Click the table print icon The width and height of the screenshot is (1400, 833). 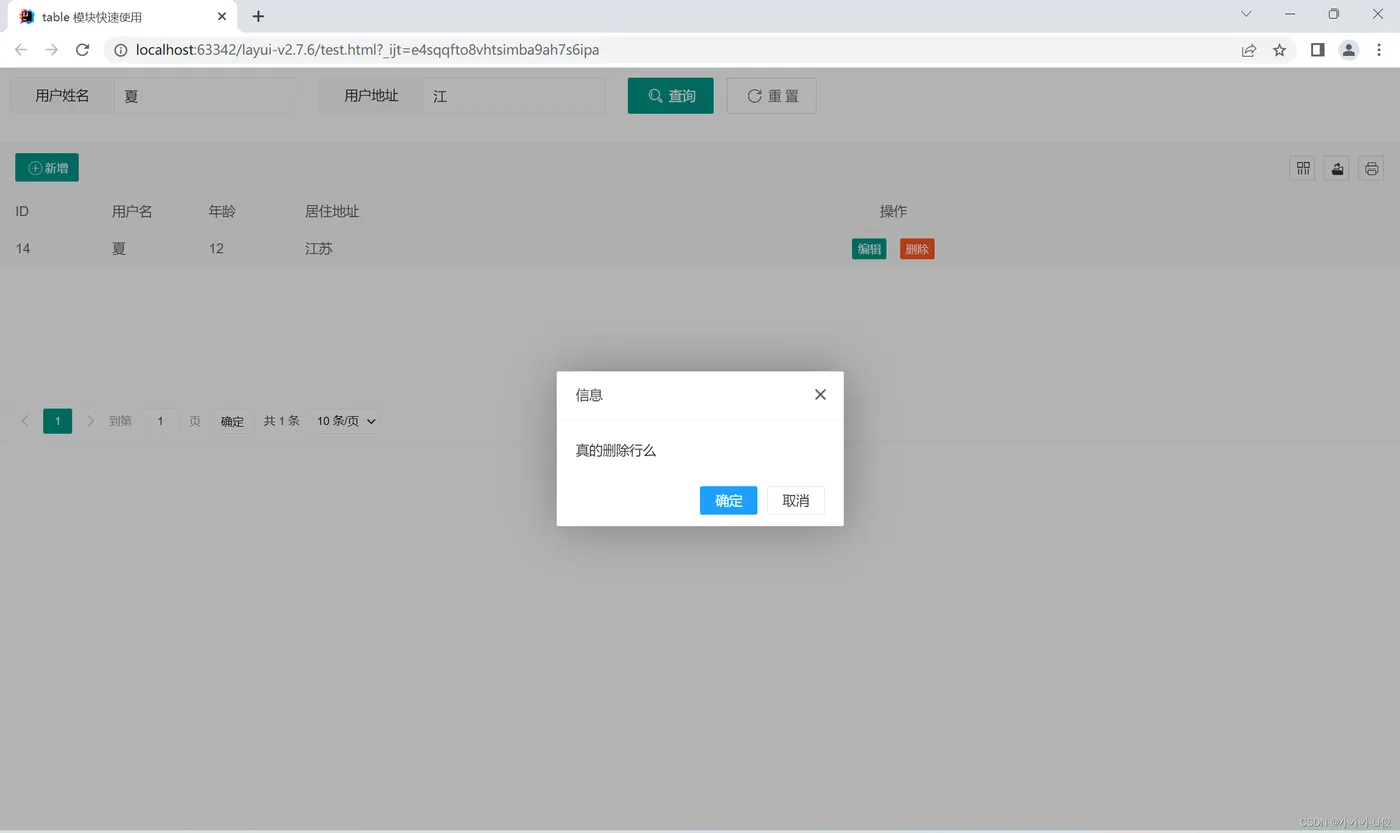coord(1371,168)
